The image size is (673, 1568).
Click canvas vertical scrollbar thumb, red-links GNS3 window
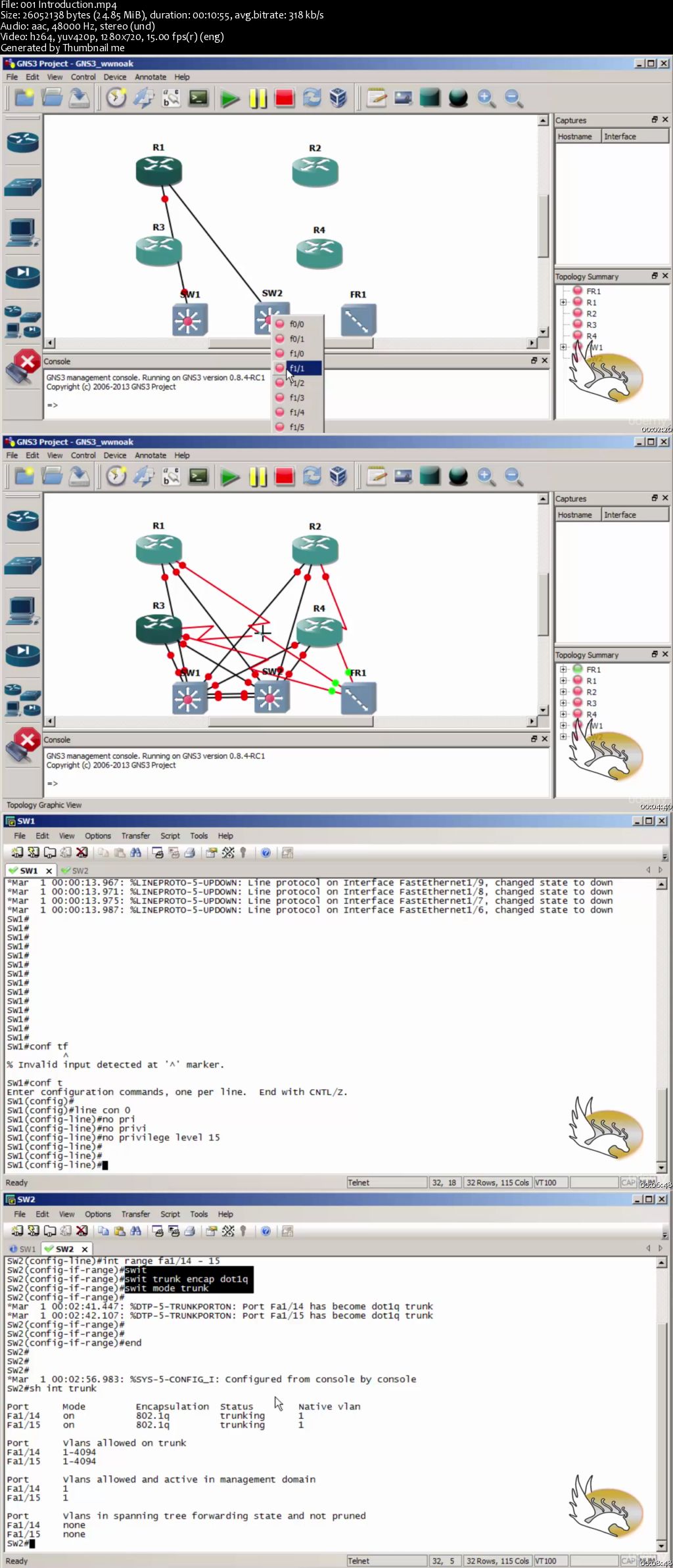click(544, 604)
